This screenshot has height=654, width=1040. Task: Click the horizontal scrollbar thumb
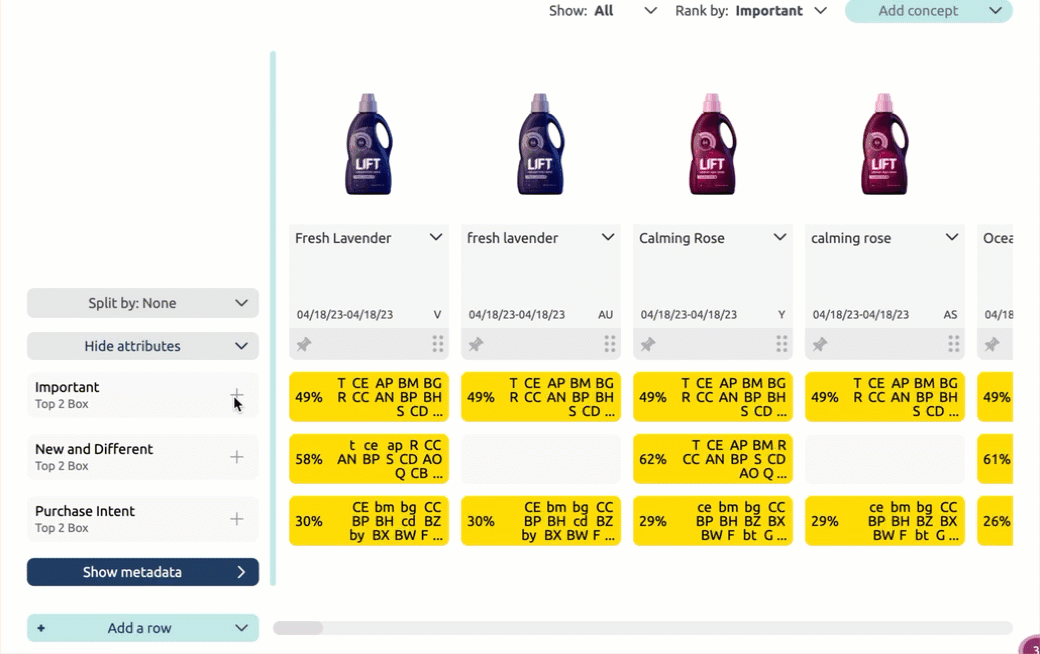click(x=298, y=628)
